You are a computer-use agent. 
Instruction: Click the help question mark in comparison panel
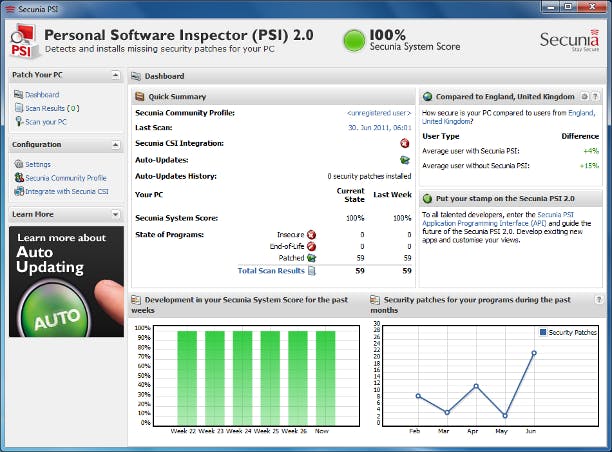596,97
